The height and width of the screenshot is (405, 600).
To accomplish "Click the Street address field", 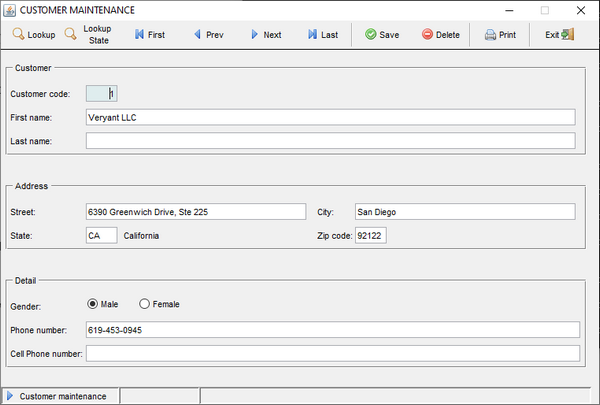I will [195, 212].
